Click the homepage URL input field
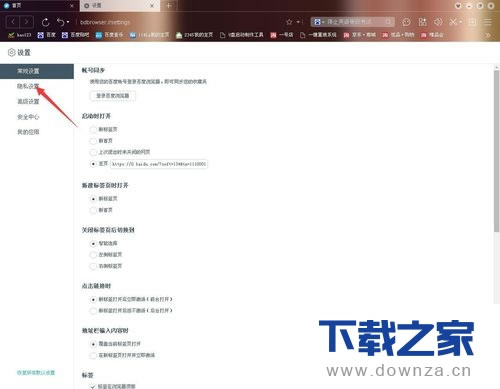The height and width of the screenshot is (389, 500). (x=159, y=164)
